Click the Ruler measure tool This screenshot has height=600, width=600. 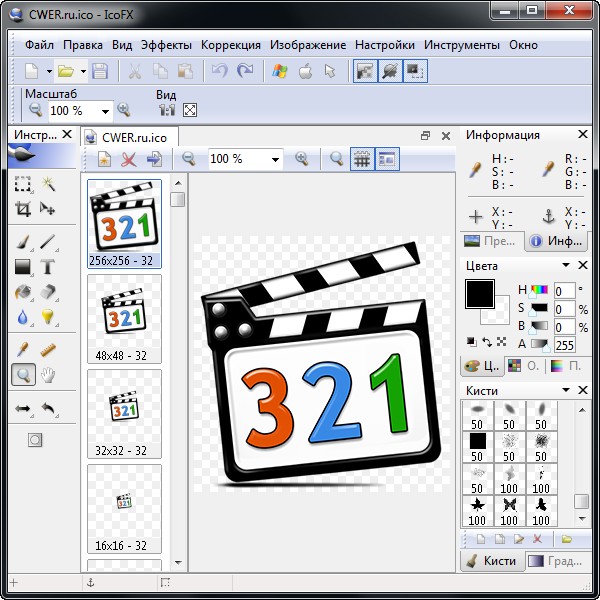(x=47, y=350)
